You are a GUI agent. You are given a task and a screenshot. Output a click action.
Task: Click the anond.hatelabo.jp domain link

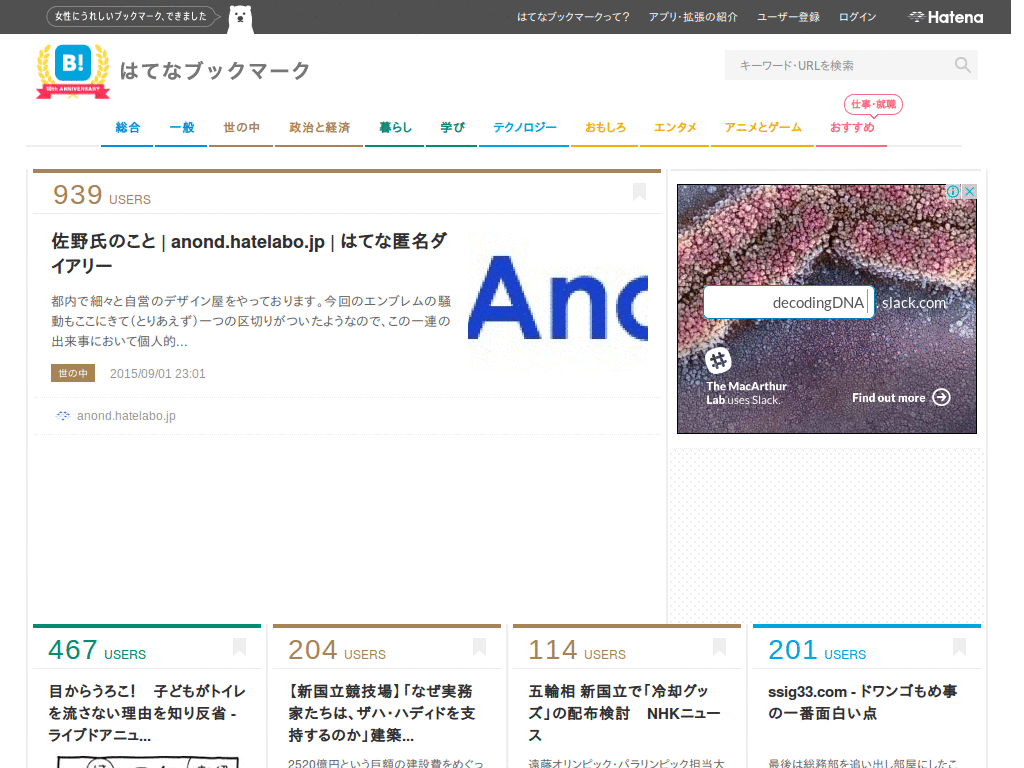[126, 415]
